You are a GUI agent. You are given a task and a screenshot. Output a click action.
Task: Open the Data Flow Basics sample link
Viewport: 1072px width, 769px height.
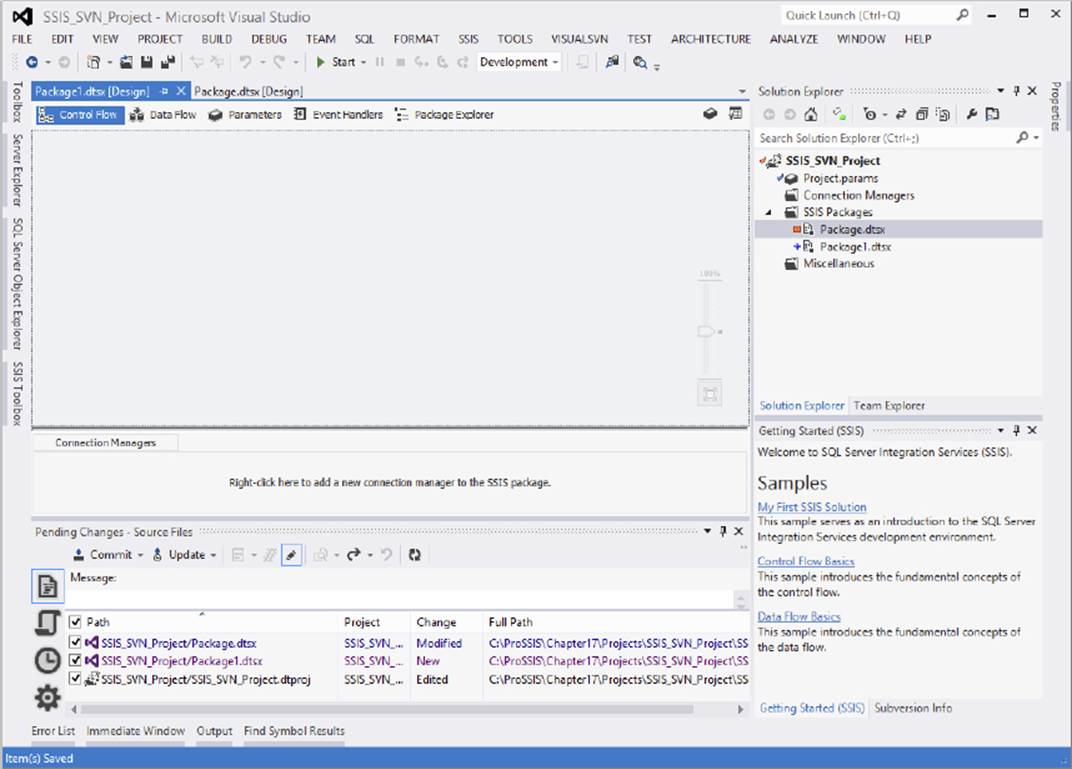click(799, 617)
